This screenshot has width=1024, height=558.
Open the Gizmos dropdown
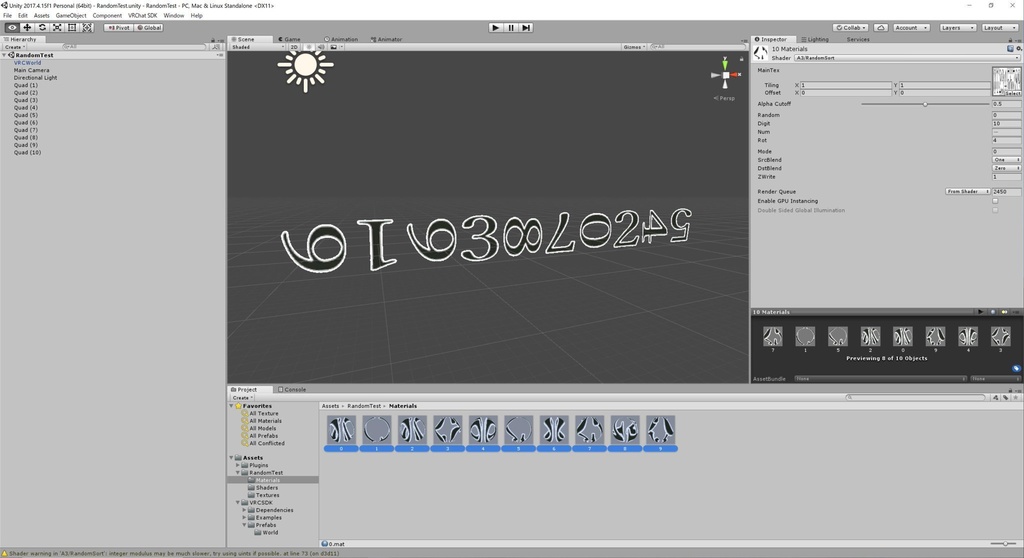[x=633, y=47]
